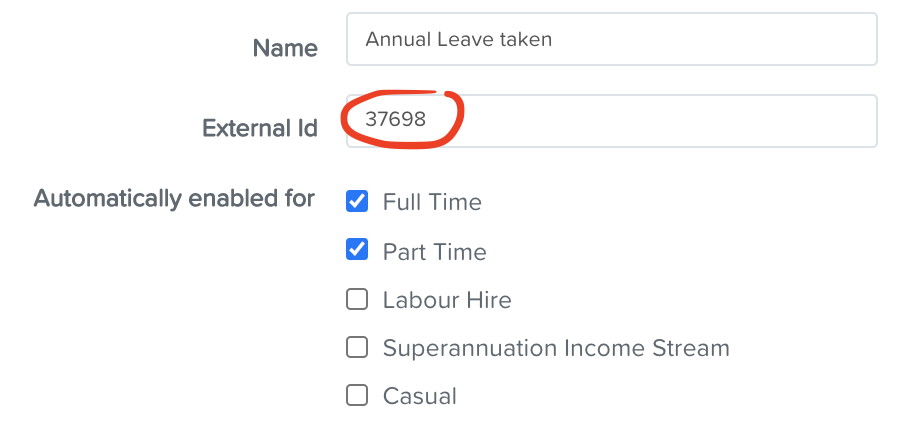Place cursor after 'taken' in Name field
Screen dimensions: 924x426
[x=553, y=39]
